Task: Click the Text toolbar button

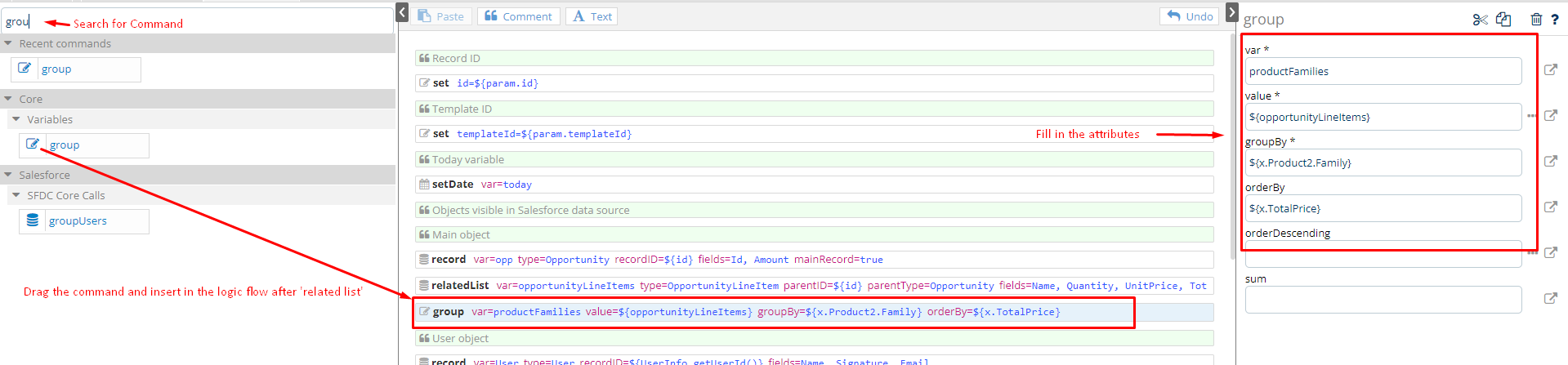Action: tap(592, 16)
